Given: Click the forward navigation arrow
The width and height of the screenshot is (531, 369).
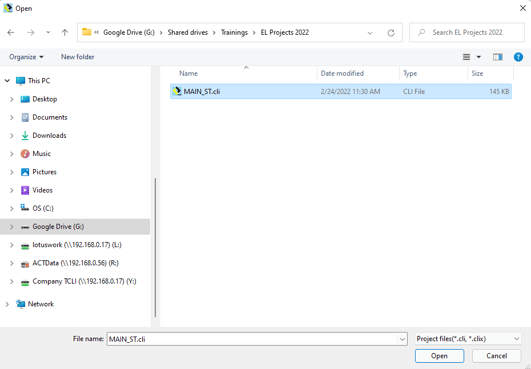Looking at the screenshot, I should click(31, 32).
